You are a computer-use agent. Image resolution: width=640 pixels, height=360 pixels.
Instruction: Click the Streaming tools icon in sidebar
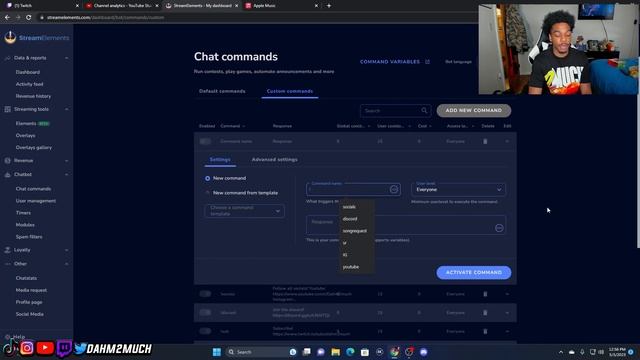(x=7, y=109)
